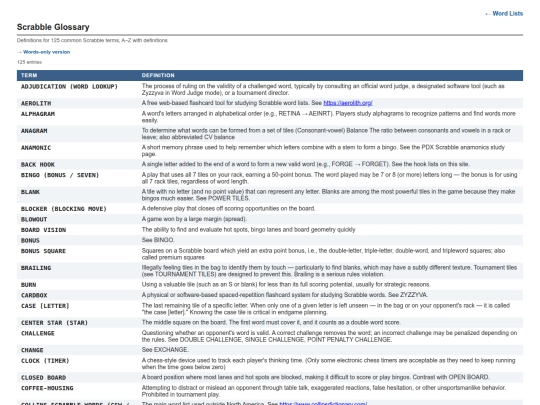Select the term ALPHAGRAM
The width and height of the screenshot is (540, 405).
point(38,114)
